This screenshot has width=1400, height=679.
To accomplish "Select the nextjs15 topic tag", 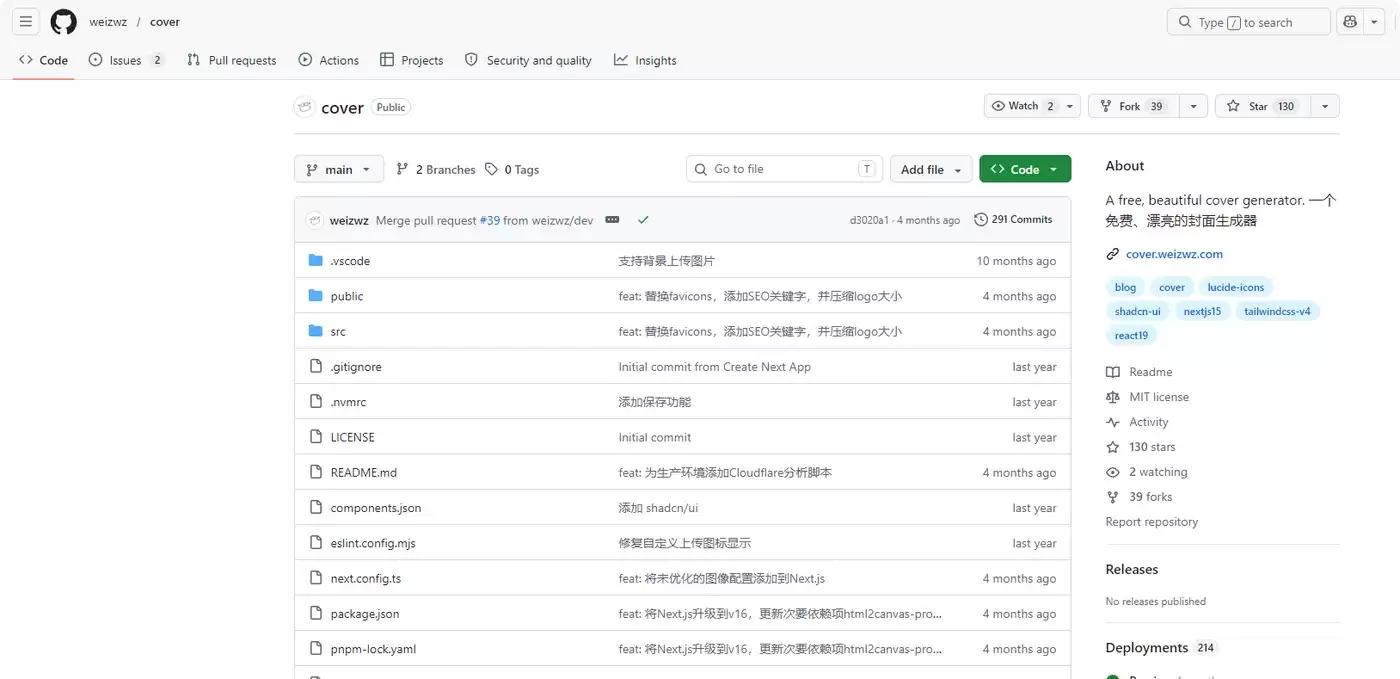I will point(1202,311).
